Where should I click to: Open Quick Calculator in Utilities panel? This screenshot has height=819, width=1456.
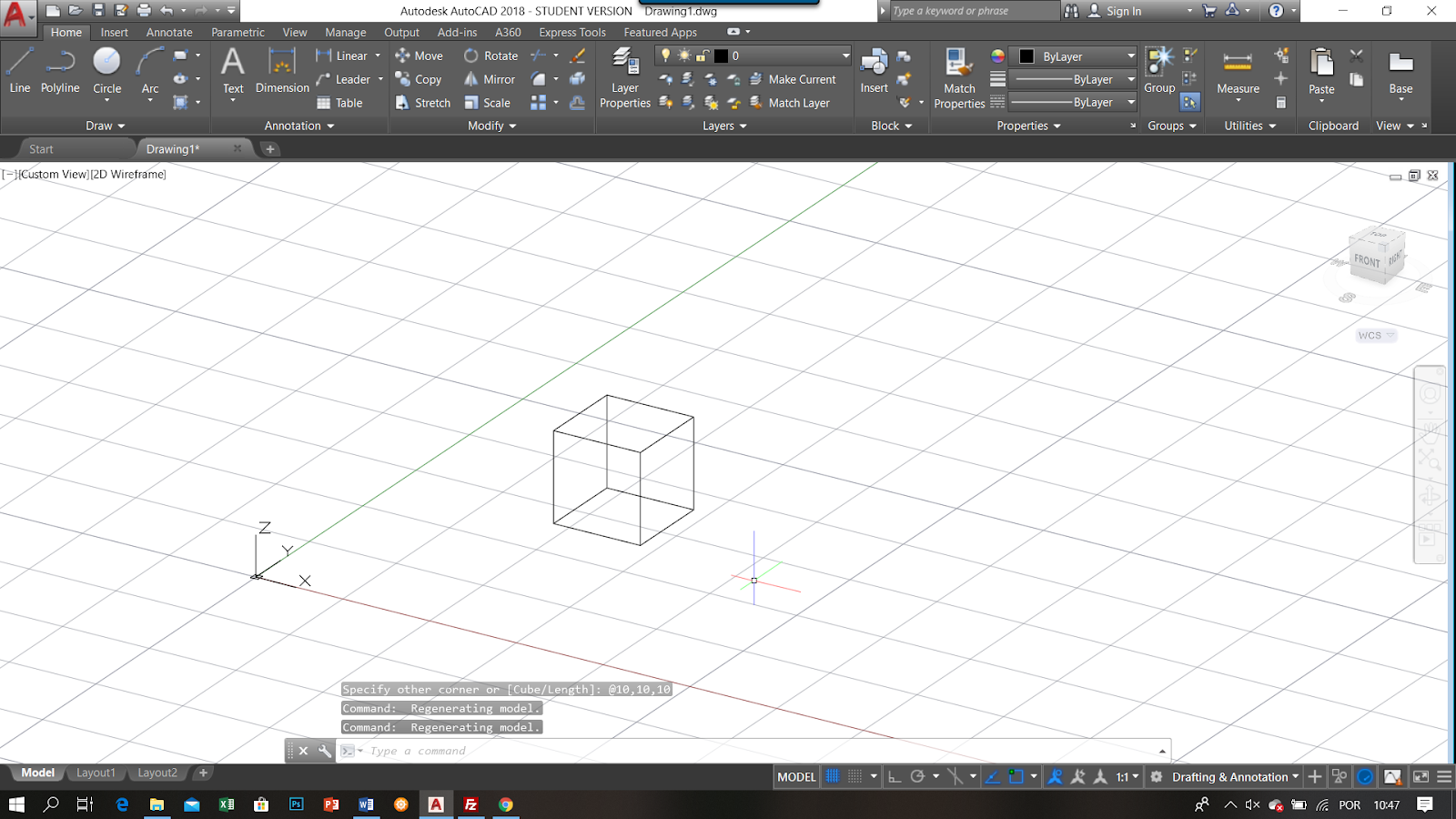coord(1280,103)
